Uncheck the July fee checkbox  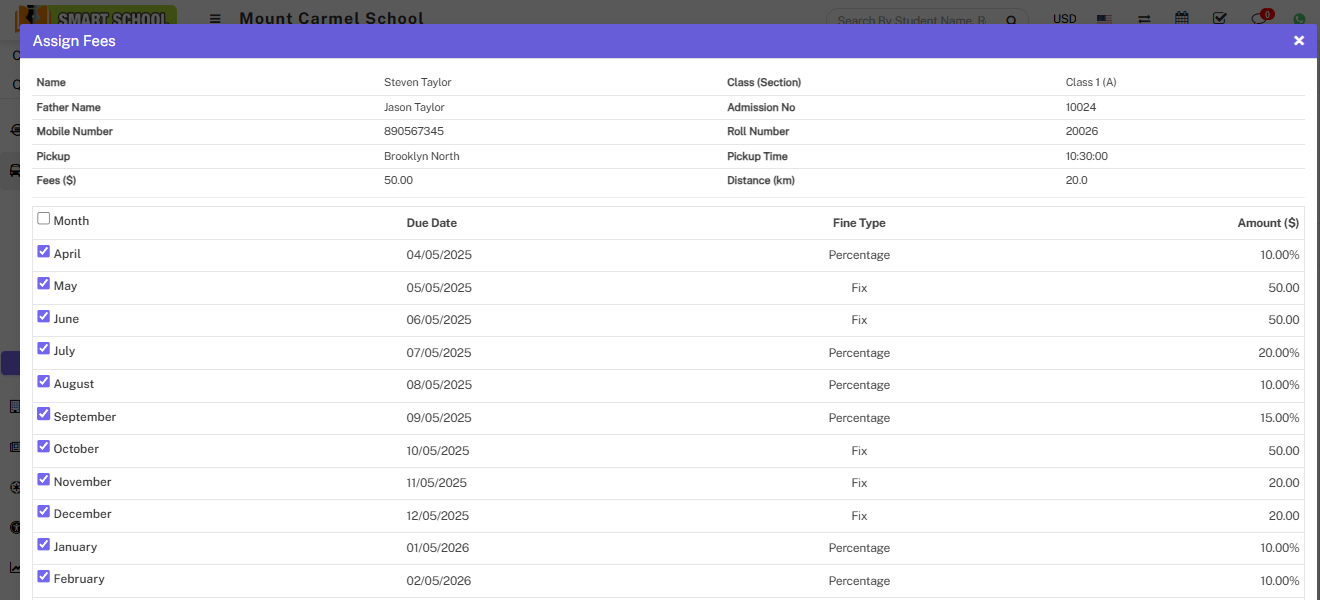click(43, 349)
